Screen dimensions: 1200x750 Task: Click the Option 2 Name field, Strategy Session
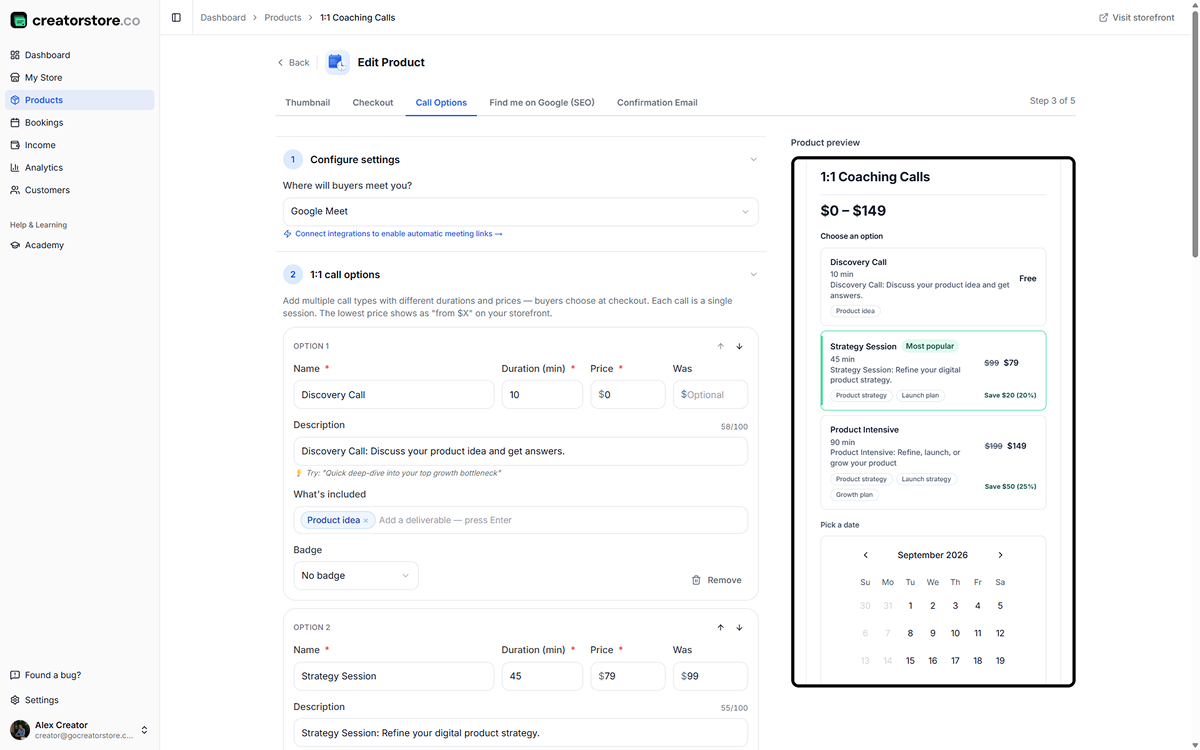(x=394, y=676)
